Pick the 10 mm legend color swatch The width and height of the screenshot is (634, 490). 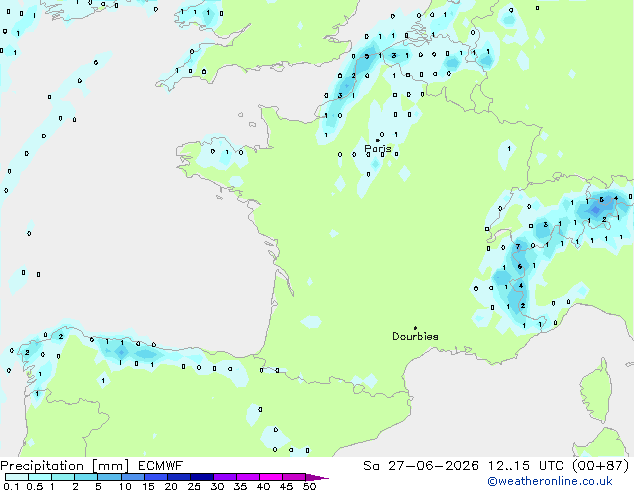click(x=133, y=477)
